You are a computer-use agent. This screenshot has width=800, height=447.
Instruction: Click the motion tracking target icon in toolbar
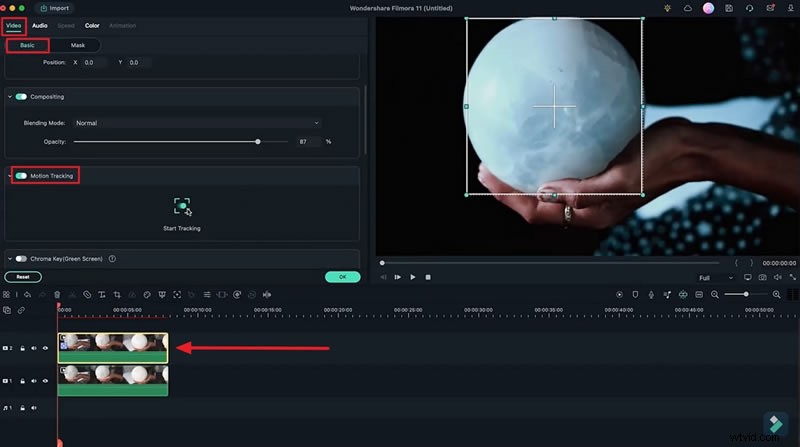[177, 294]
